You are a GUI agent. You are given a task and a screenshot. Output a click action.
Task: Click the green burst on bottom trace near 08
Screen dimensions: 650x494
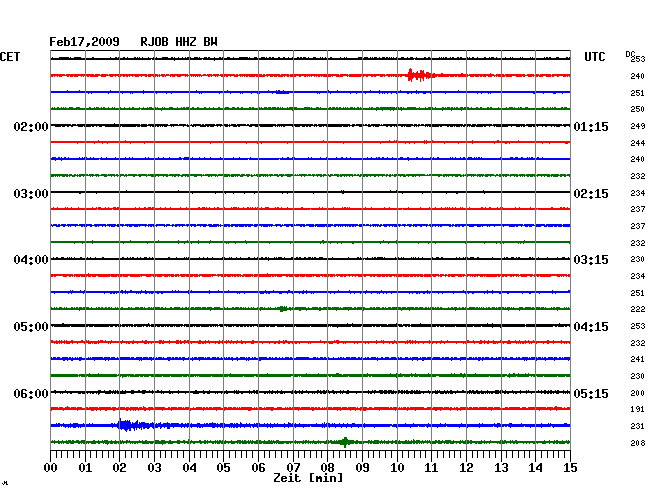coord(345,442)
